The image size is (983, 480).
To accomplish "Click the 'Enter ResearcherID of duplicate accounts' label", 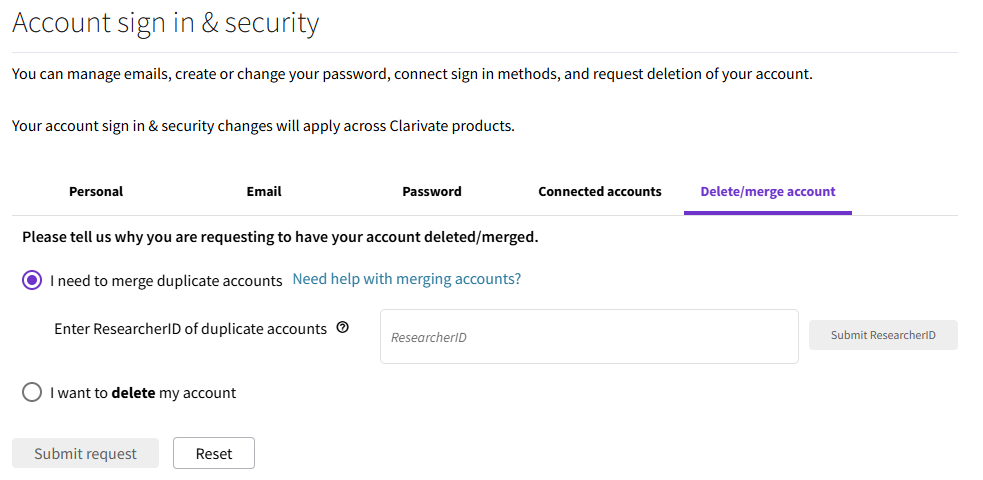I will coord(190,328).
